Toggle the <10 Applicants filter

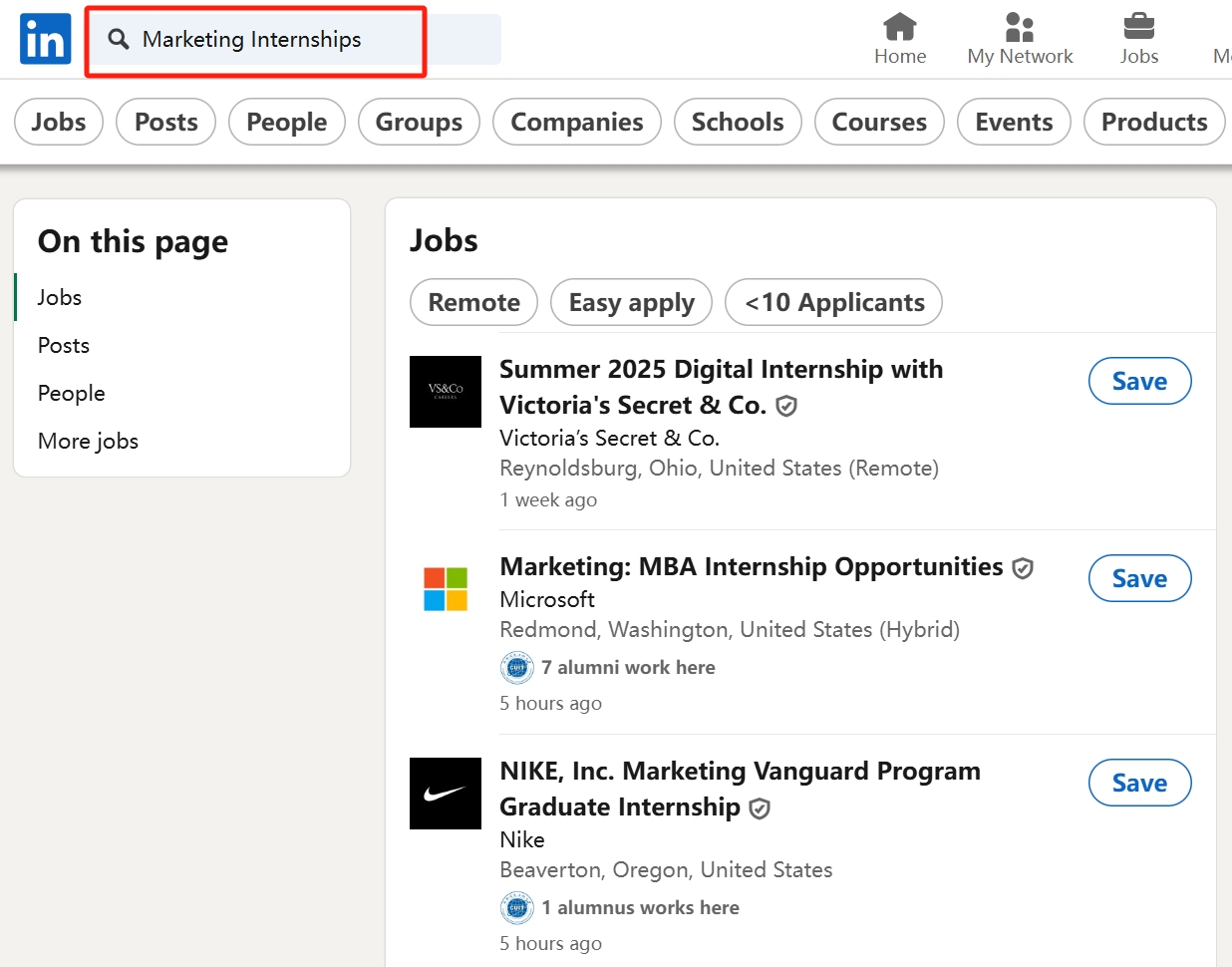(x=833, y=302)
